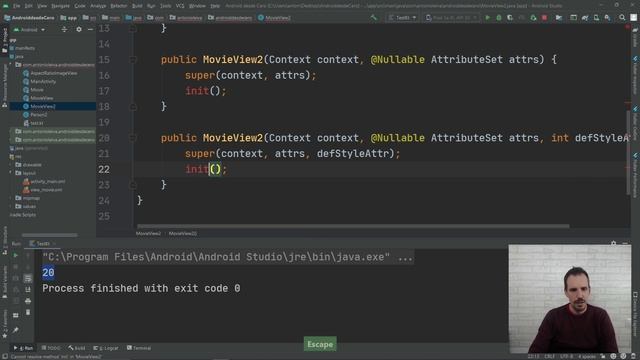Viewport: 640px width, 360px height.
Task: Open the Logcat tool window tab
Action: 106,348
